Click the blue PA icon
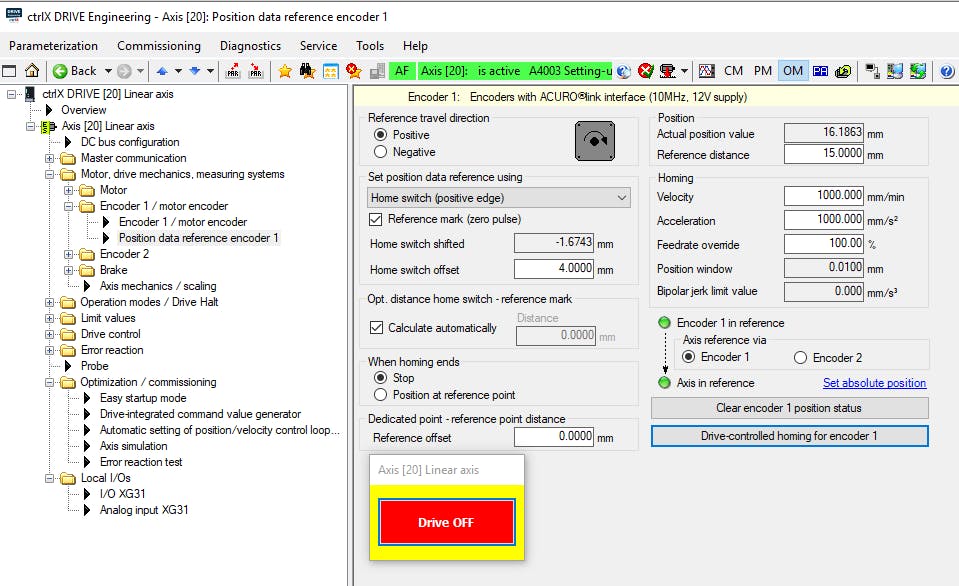 [x=820, y=71]
